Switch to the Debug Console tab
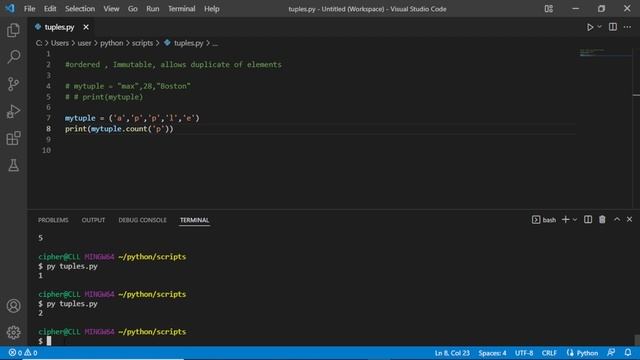Viewport: 640px width, 360px height. tap(142, 220)
